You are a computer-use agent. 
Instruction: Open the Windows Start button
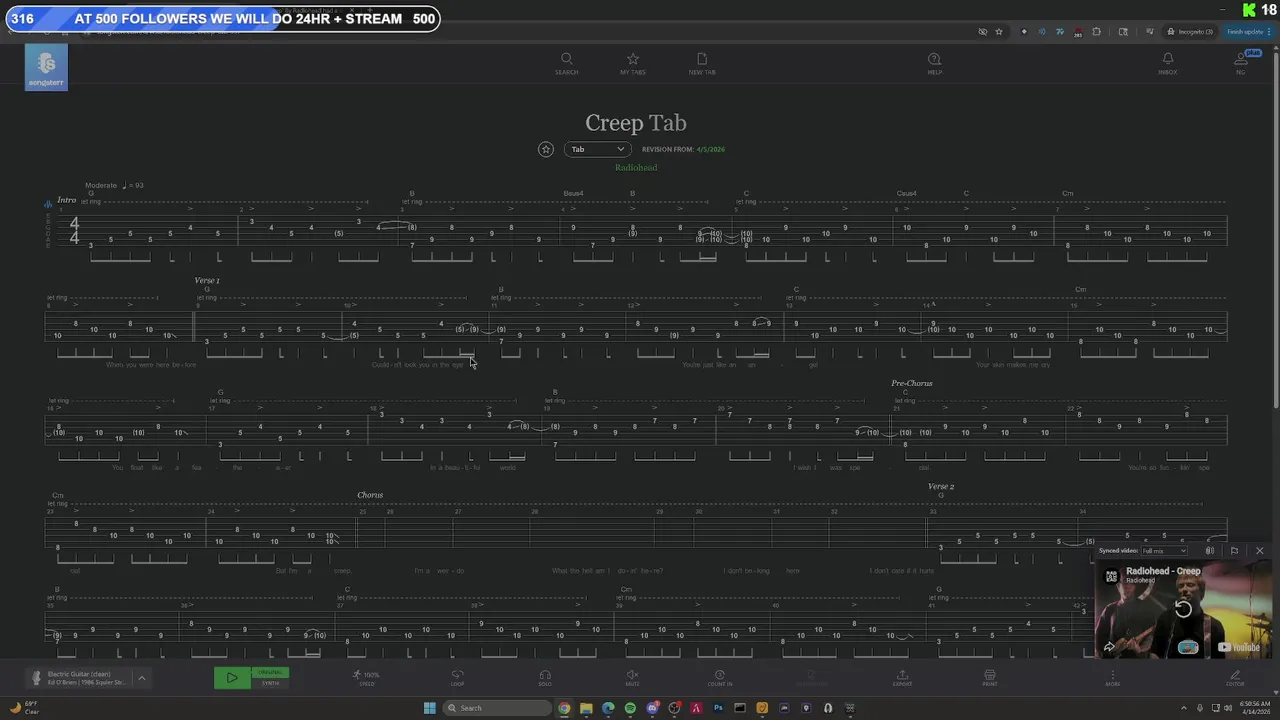click(x=430, y=708)
